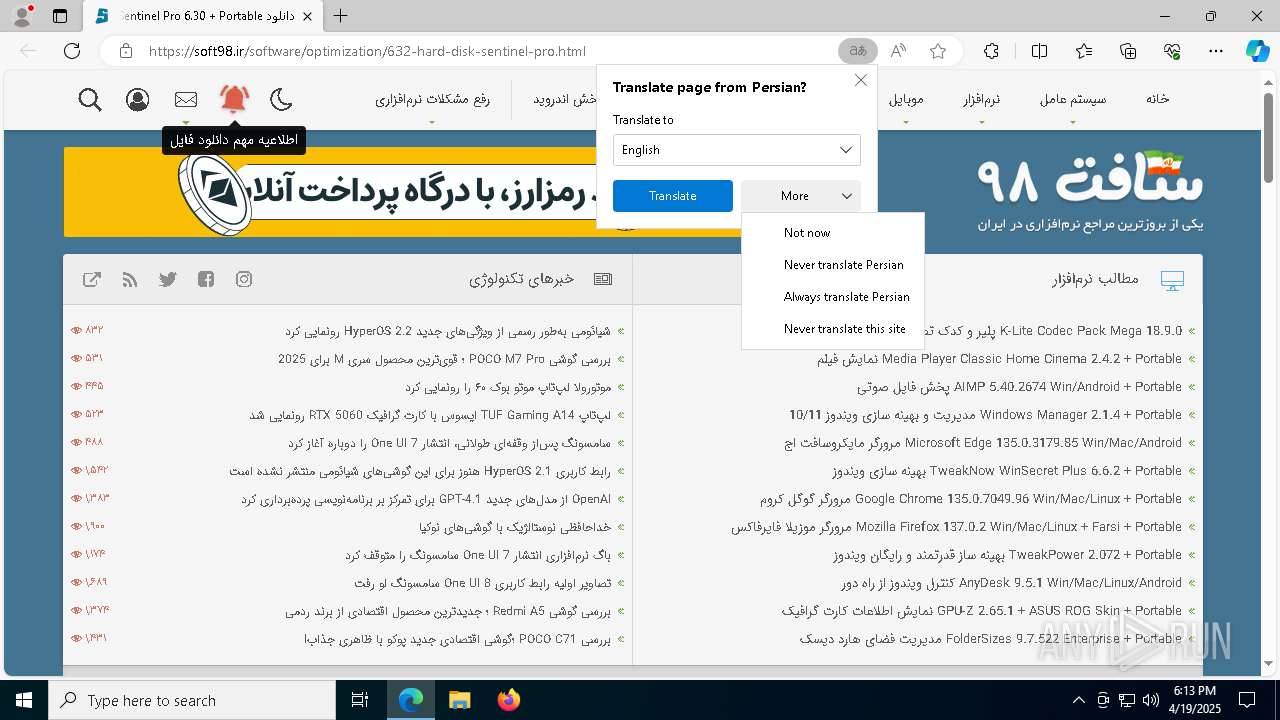1280x720 pixels.
Task: Open File Explorer from the taskbar
Action: pyautogui.click(x=459, y=700)
